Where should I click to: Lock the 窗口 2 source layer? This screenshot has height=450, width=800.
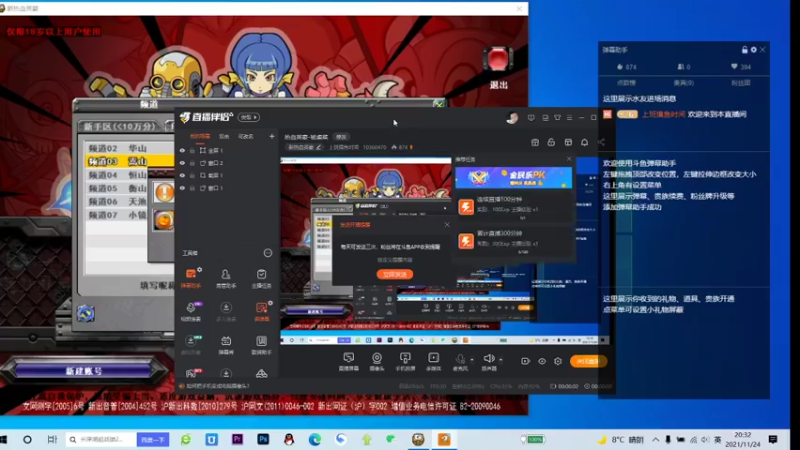(192, 163)
